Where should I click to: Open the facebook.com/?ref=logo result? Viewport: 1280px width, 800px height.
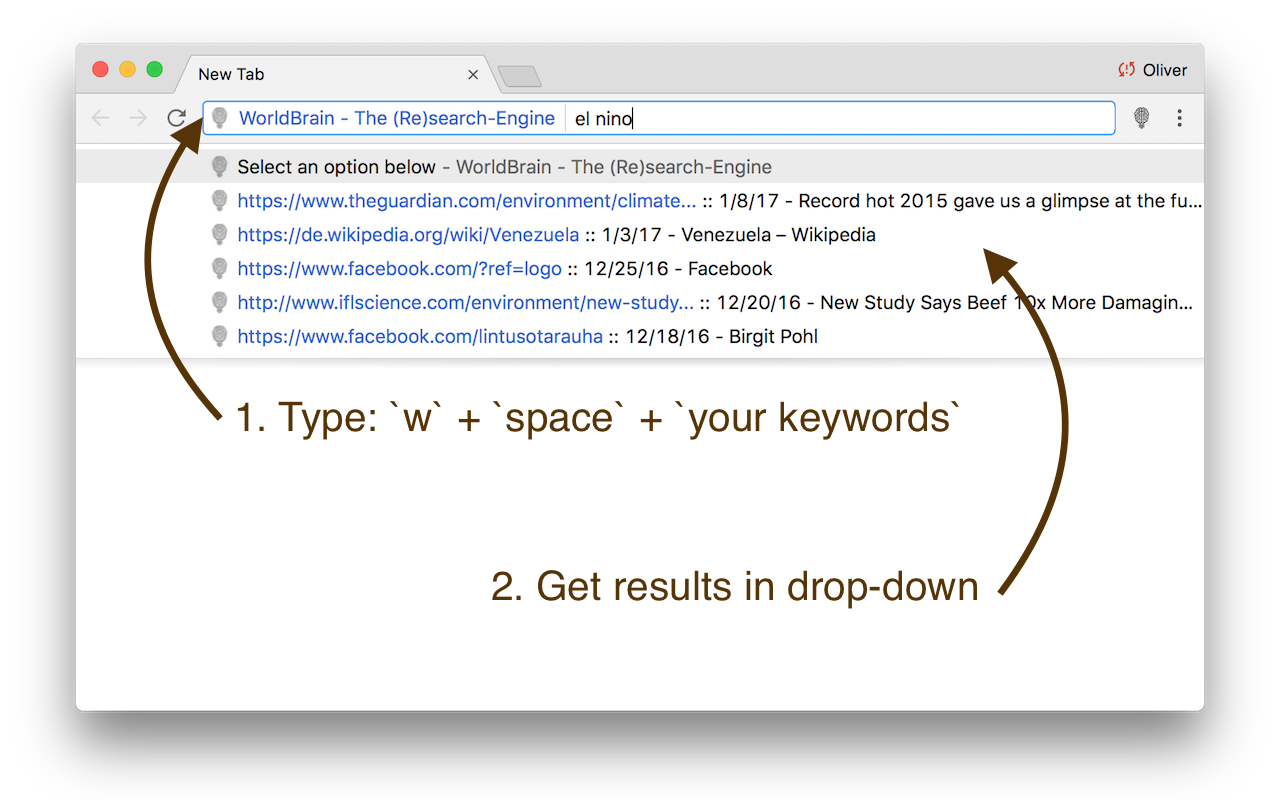coord(640,269)
